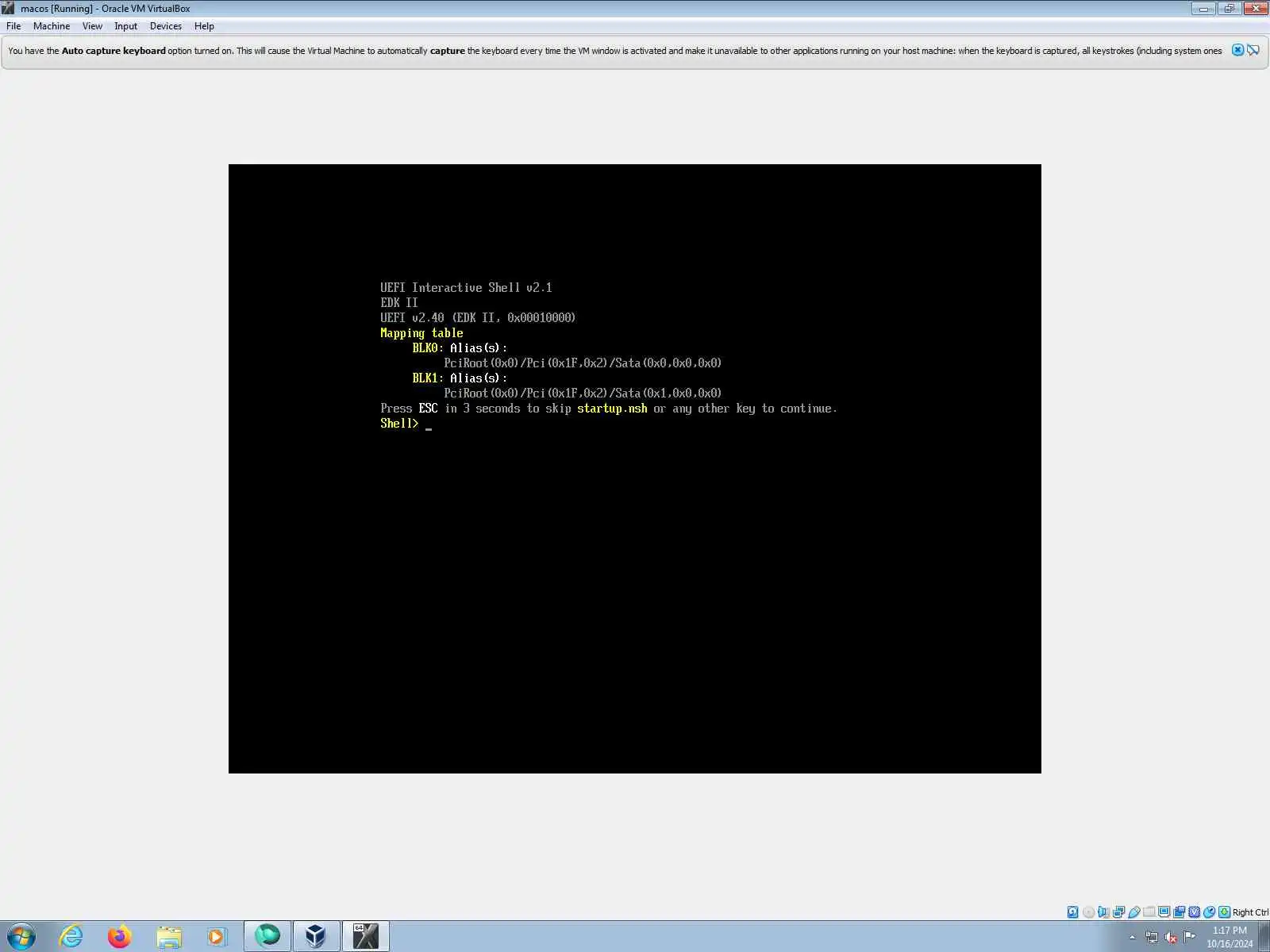Switch to the green swirl app in taskbar
Image resolution: width=1270 pixels, height=952 pixels.
pyautogui.click(x=267, y=936)
